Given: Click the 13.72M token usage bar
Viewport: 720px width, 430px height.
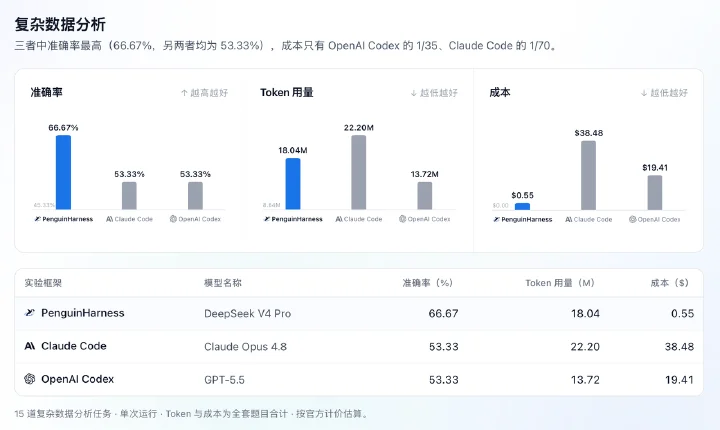Looking at the screenshot, I should 425,196.
